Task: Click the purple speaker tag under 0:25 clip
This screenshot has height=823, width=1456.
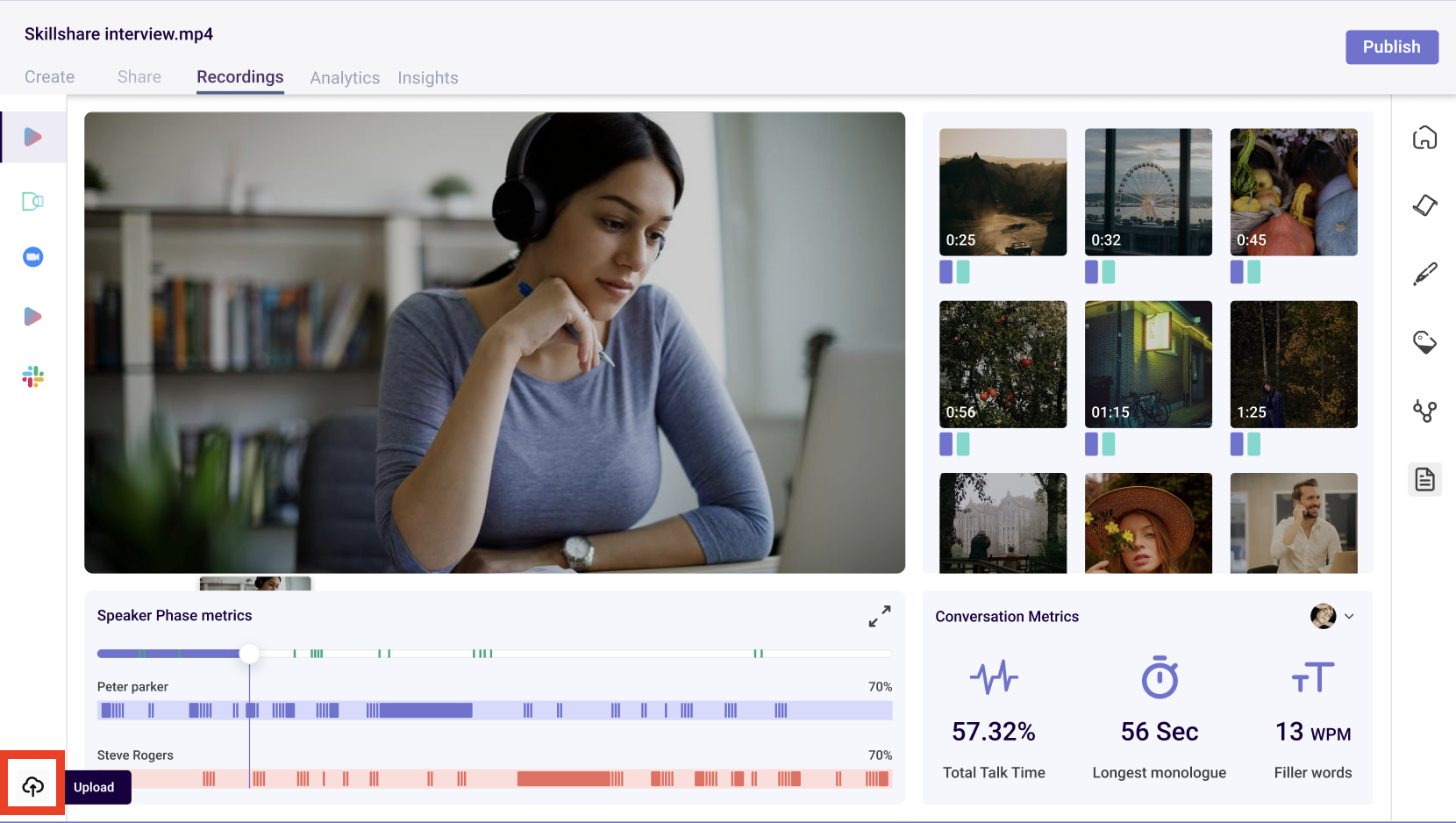Action: tap(946, 272)
